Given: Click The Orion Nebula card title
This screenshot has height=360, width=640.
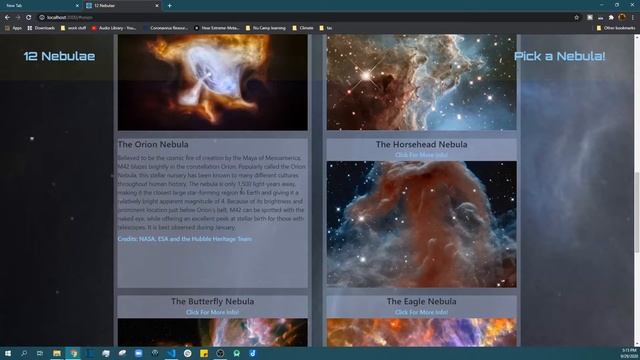Looking at the screenshot, I should 153,144.
